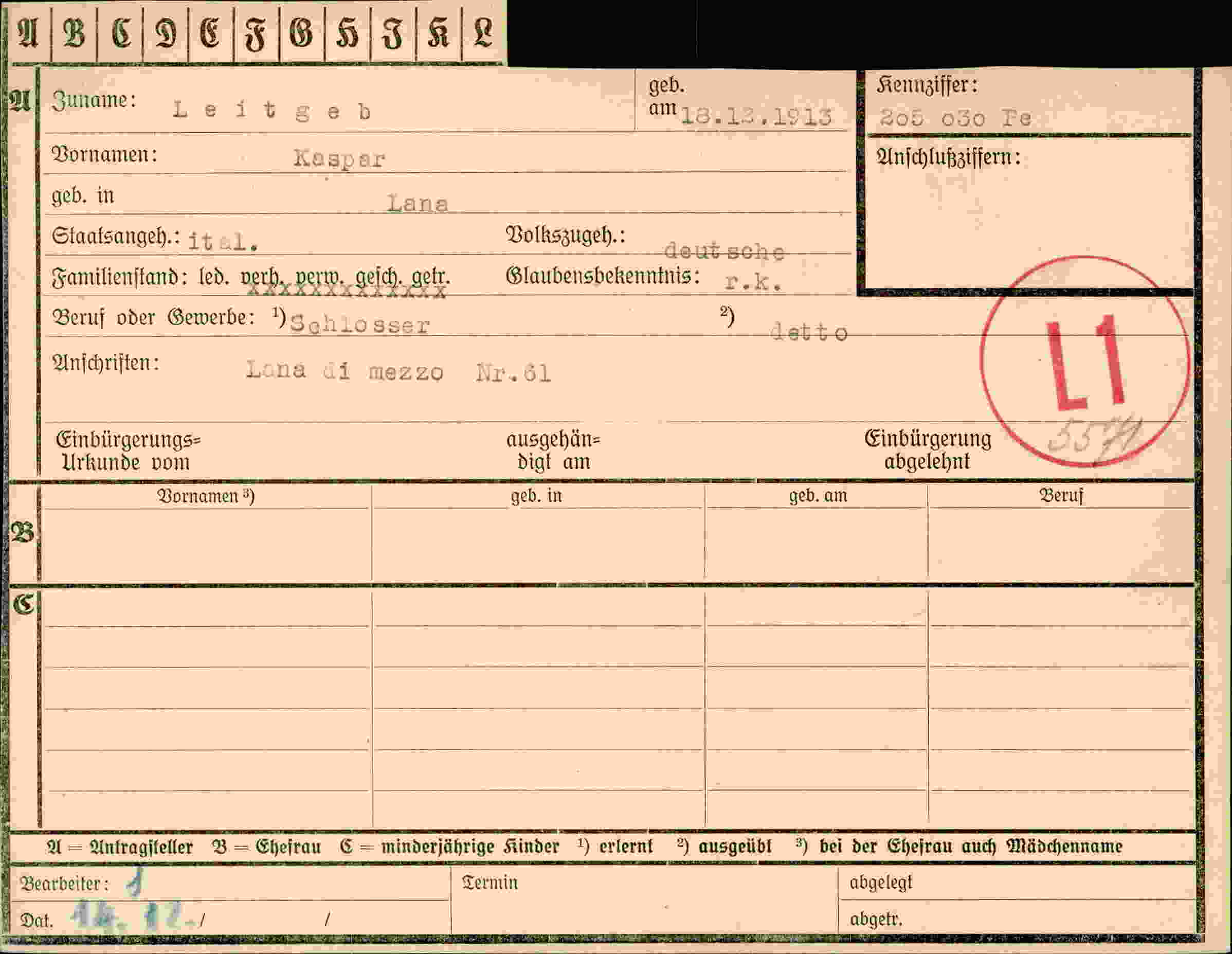Click the typed word "deutsche"
The height and width of the screenshot is (954, 1232).
tap(724, 251)
